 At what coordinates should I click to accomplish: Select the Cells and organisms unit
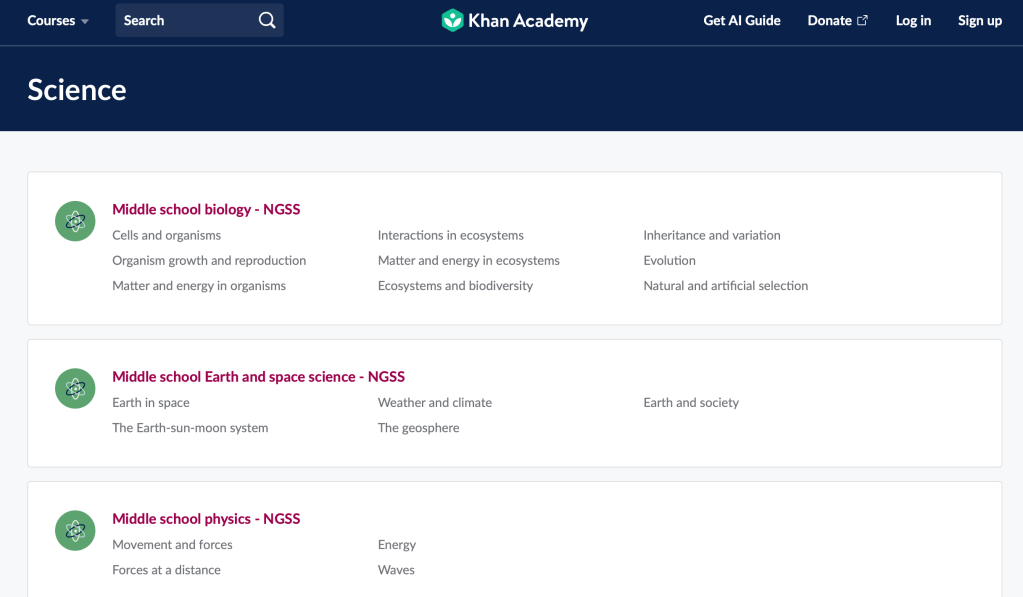[x=166, y=236]
